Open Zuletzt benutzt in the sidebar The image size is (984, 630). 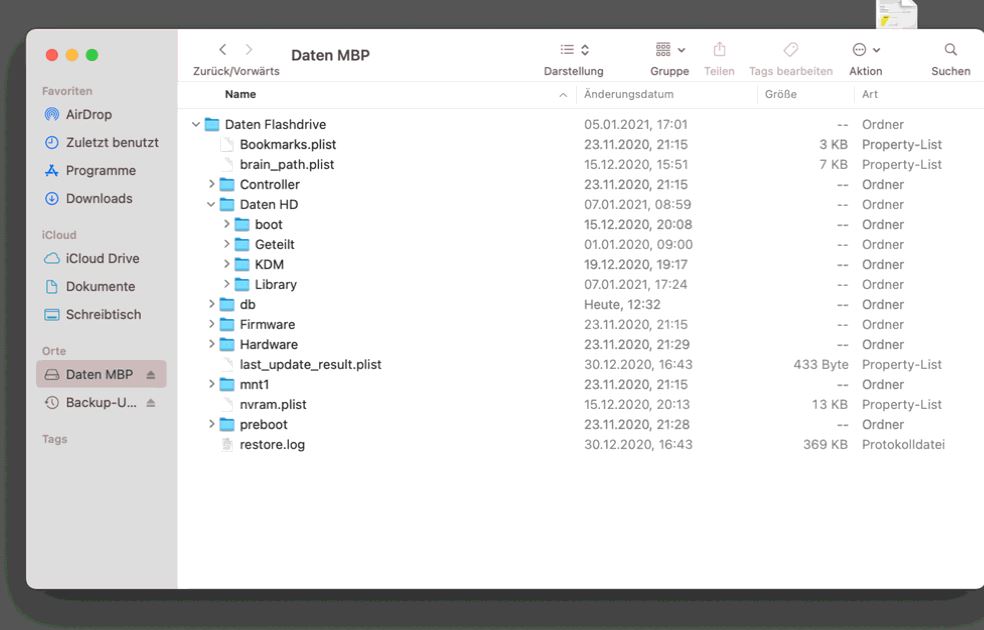click(x=101, y=142)
